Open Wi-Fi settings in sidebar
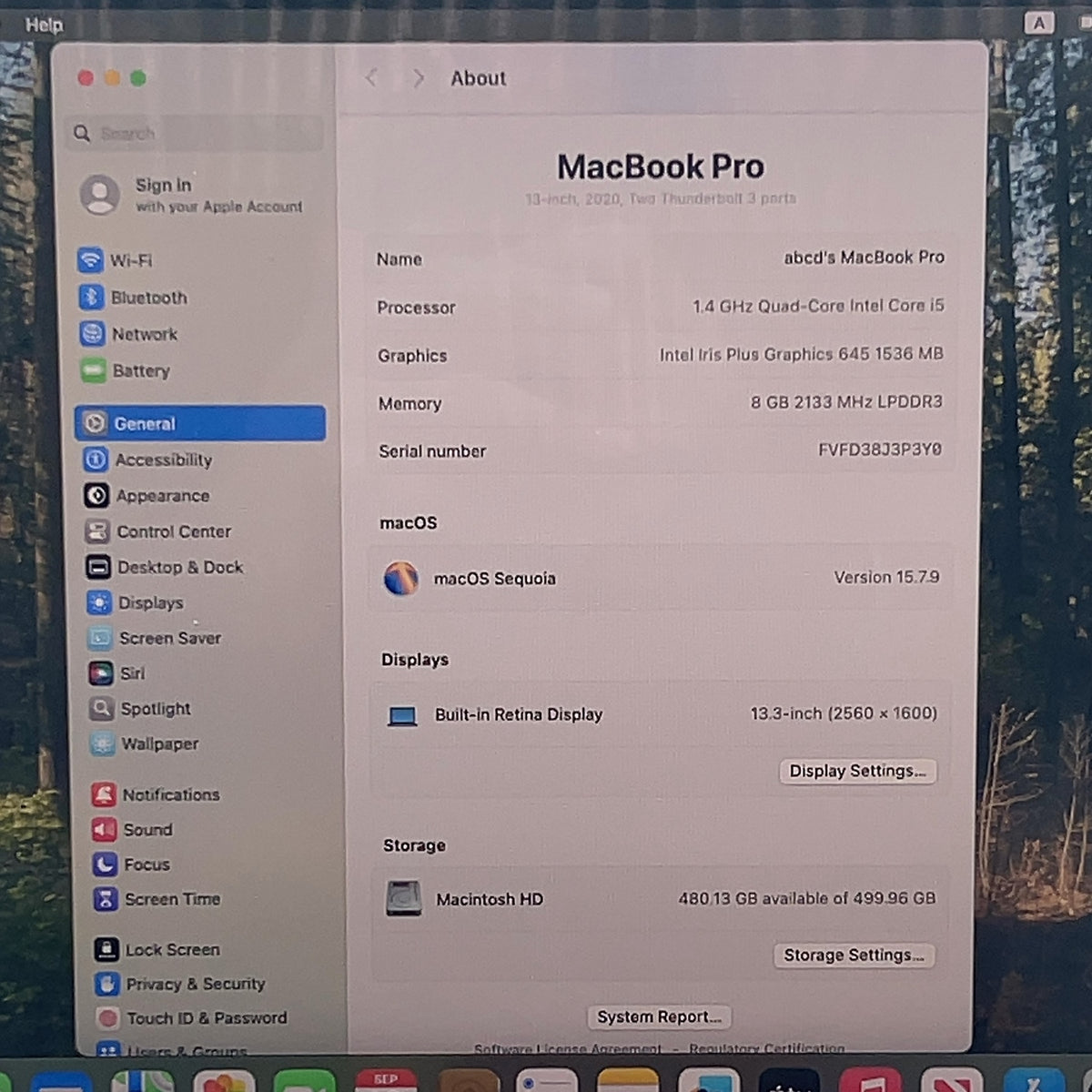 point(115,260)
